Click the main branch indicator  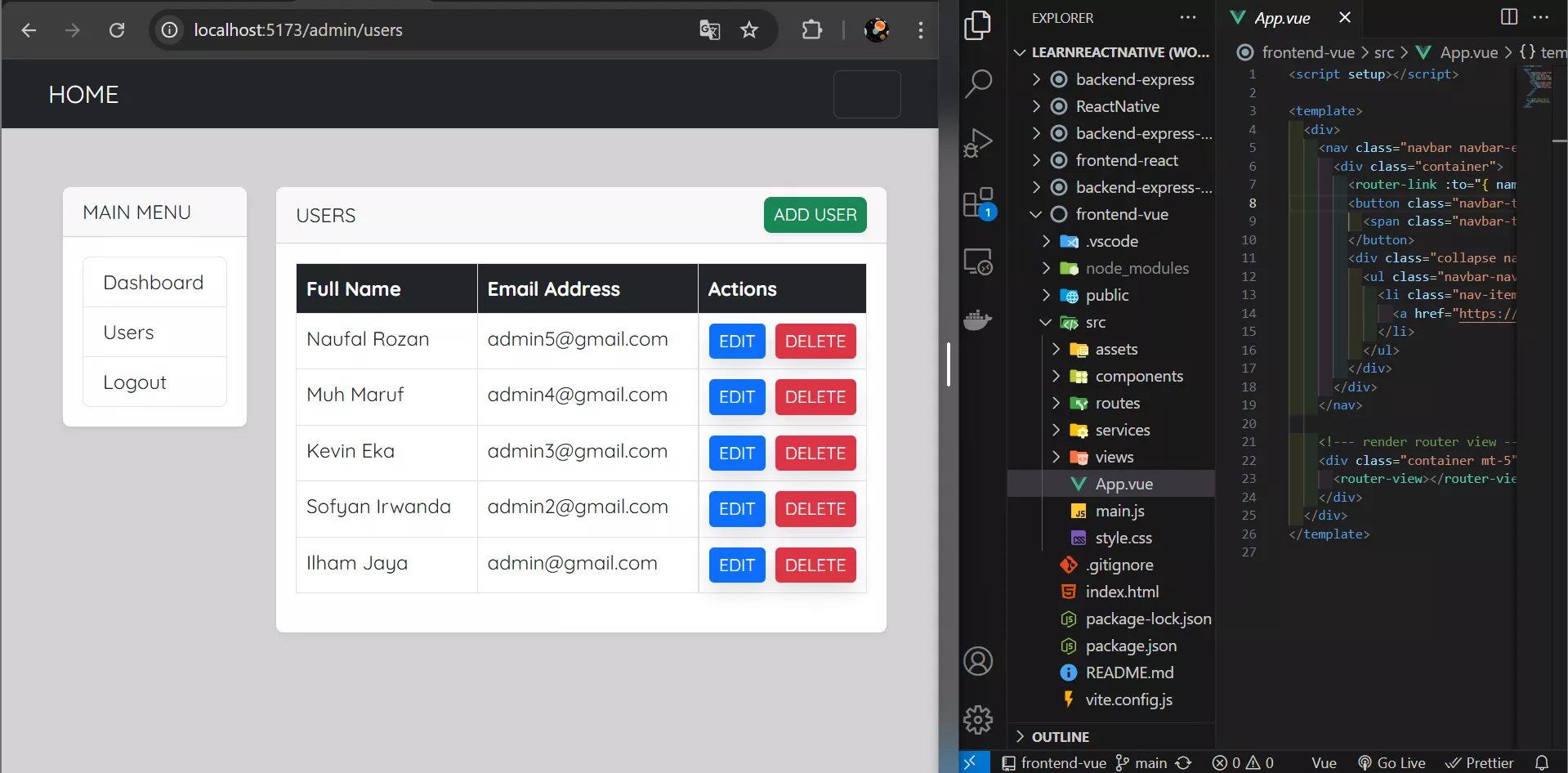[x=1141, y=762]
